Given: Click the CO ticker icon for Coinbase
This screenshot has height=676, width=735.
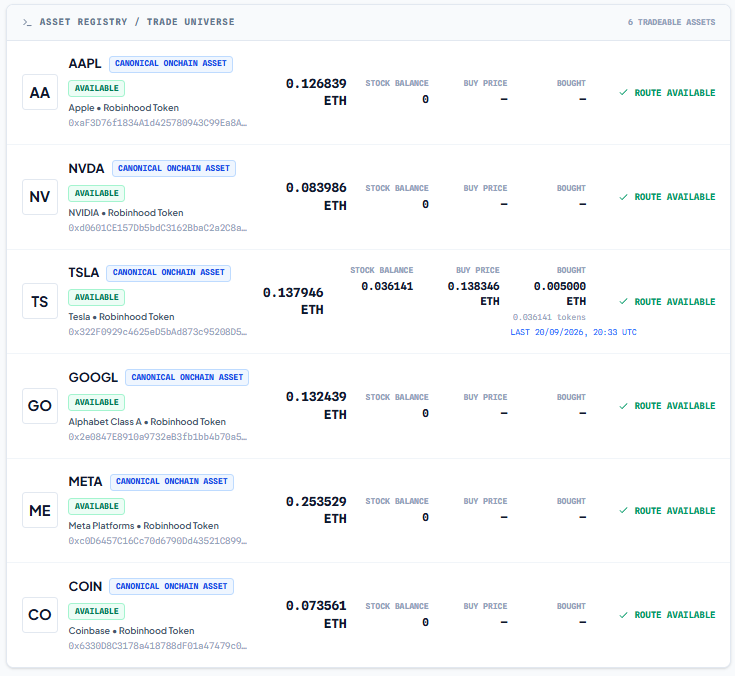Looking at the screenshot, I should click(x=40, y=615).
